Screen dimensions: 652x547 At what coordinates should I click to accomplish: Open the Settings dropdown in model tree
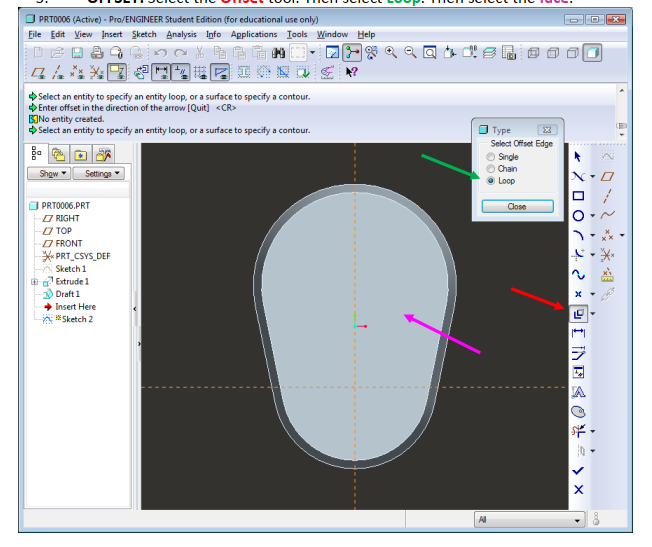99,173
